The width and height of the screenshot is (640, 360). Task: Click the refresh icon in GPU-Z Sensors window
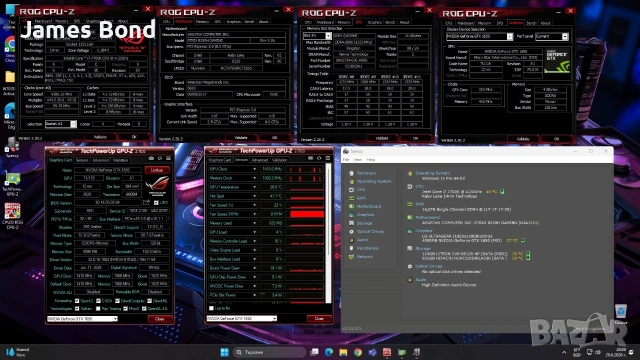point(319,158)
